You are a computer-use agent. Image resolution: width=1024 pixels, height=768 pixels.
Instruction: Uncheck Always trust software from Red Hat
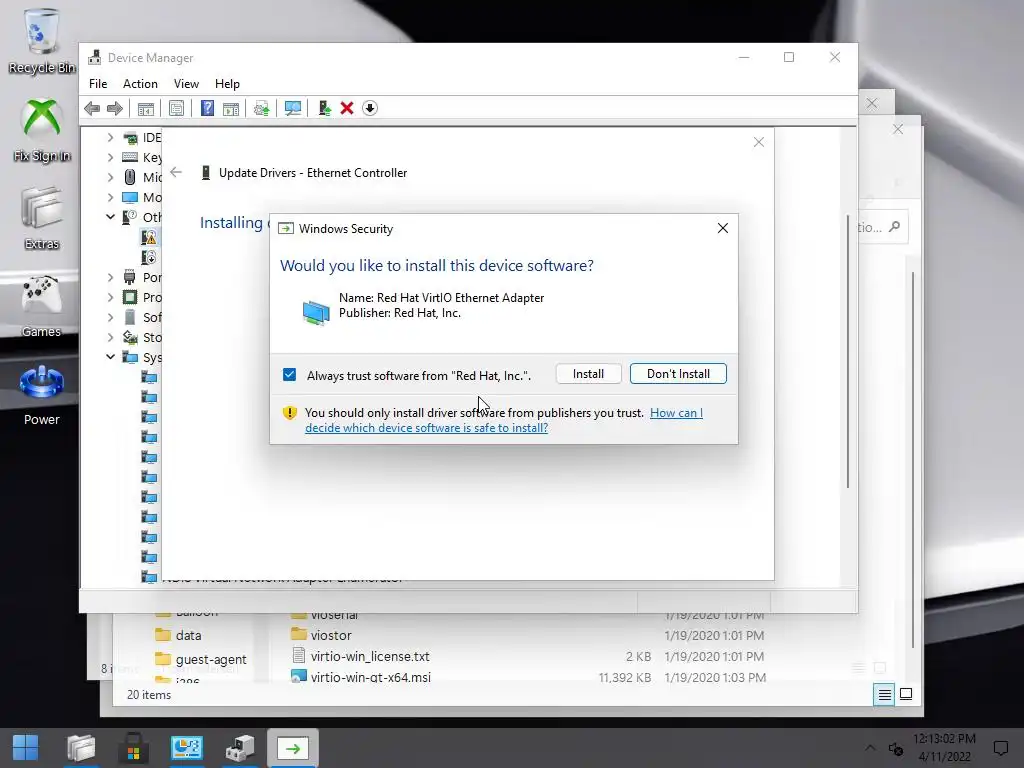pyautogui.click(x=289, y=374)
